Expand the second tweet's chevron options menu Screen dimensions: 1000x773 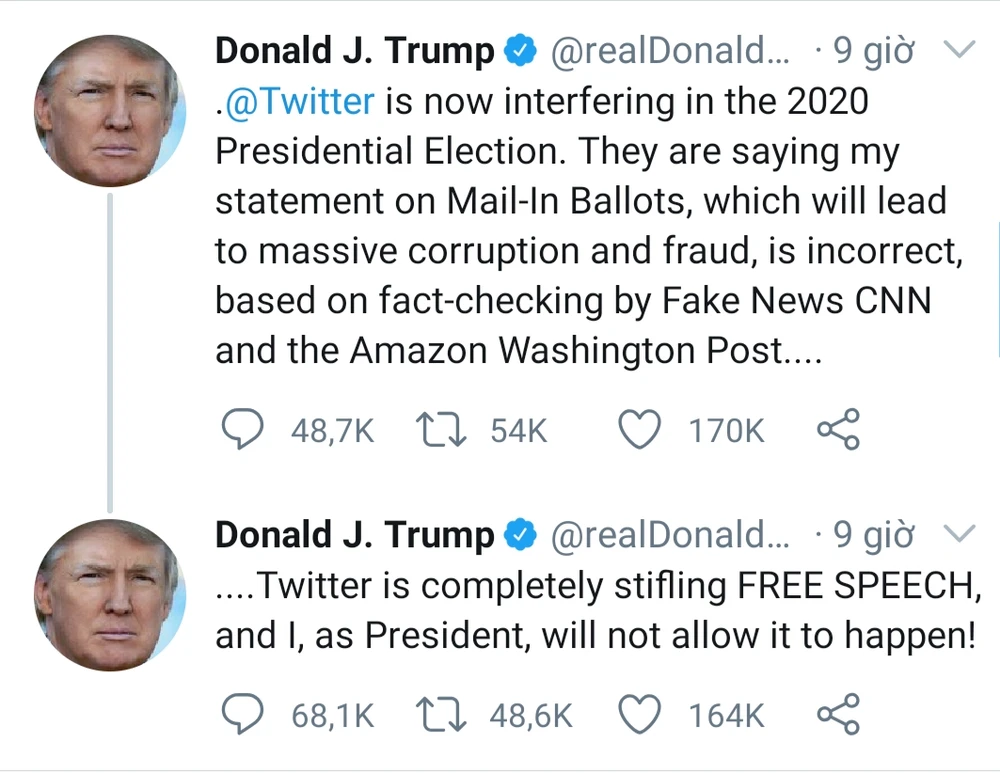959,535
